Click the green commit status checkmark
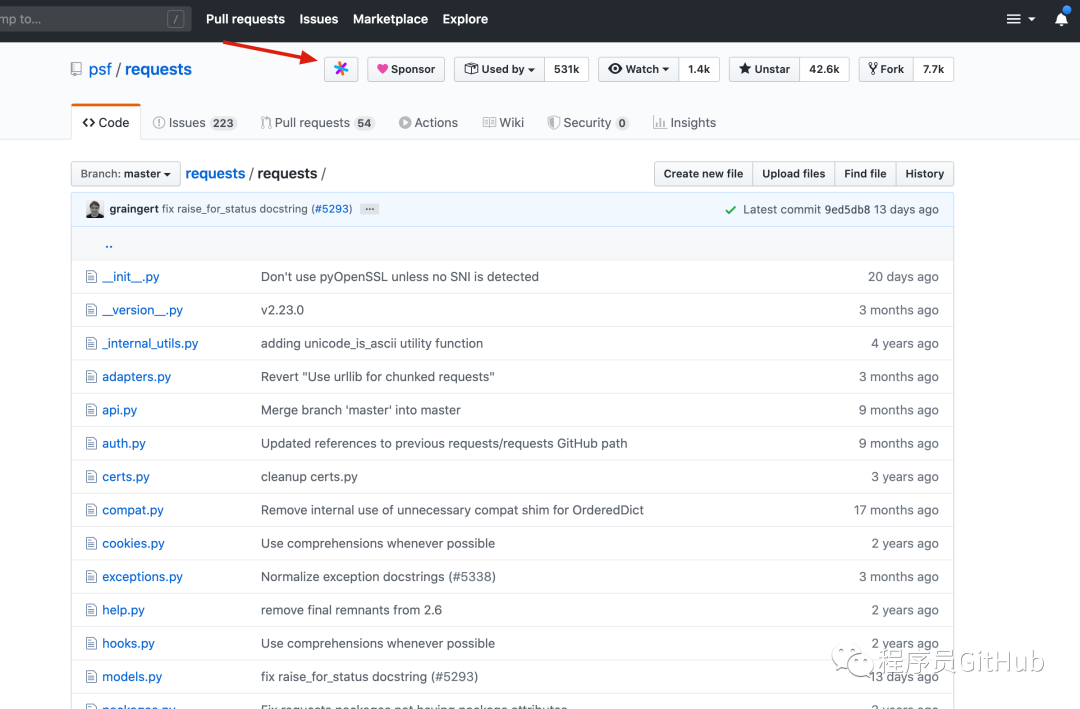This screenshot has width=1080, height=709. pos(731,209)
